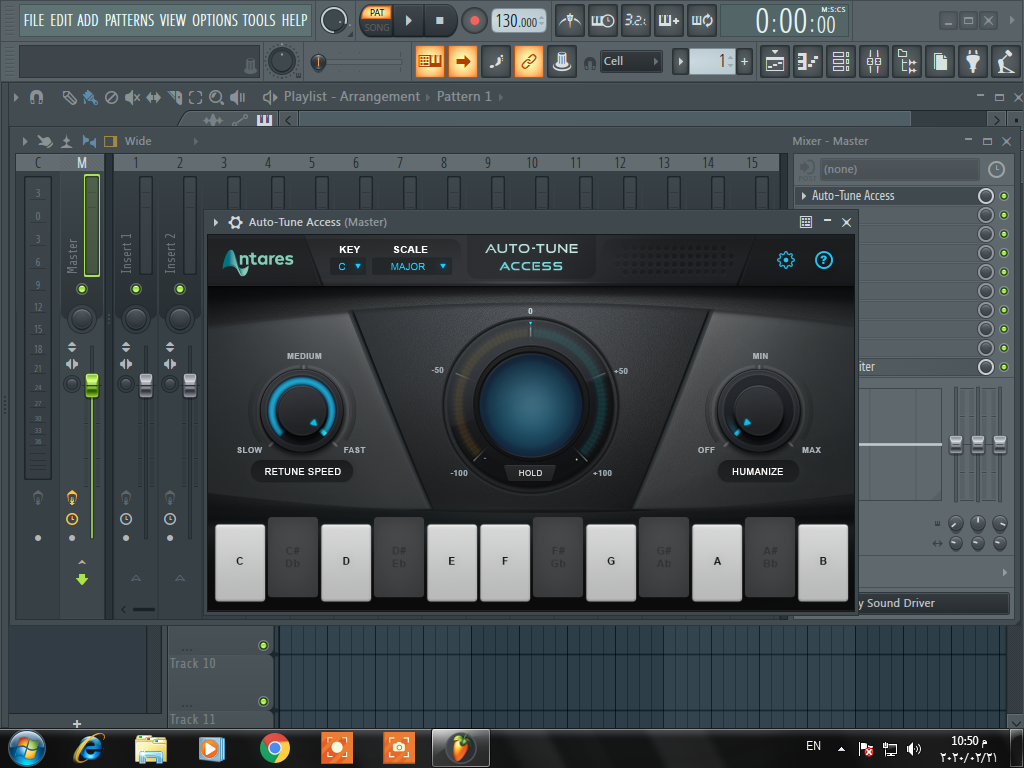Open the playlist menu arrow
Screen dimensions: 1024x768
click(16, 97)
